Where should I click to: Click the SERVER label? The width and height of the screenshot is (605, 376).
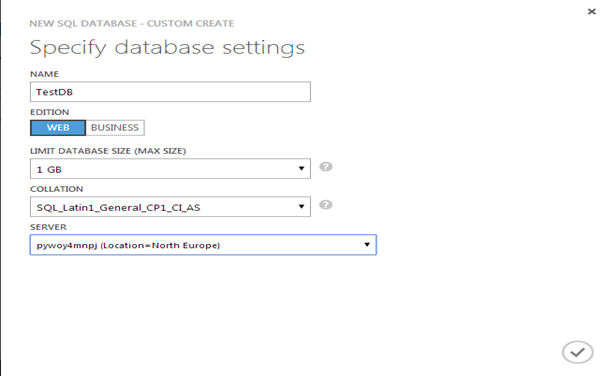point(48,227)
